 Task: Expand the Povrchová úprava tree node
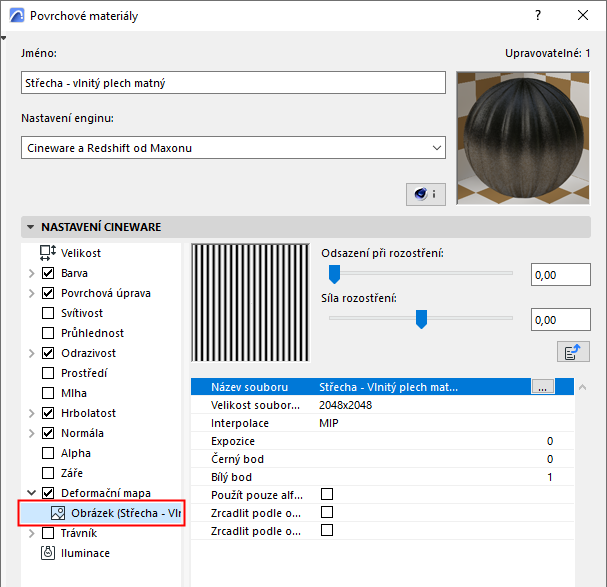click(x=31, y=294)
